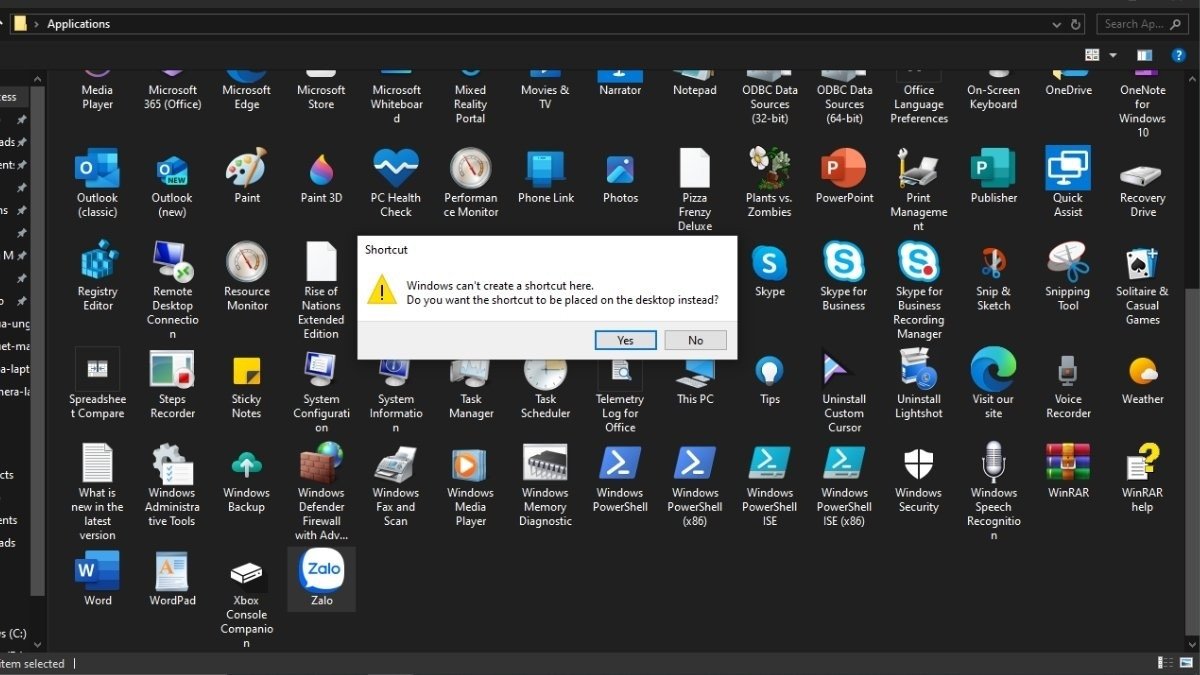Open Paint 3D

point(320,170)
